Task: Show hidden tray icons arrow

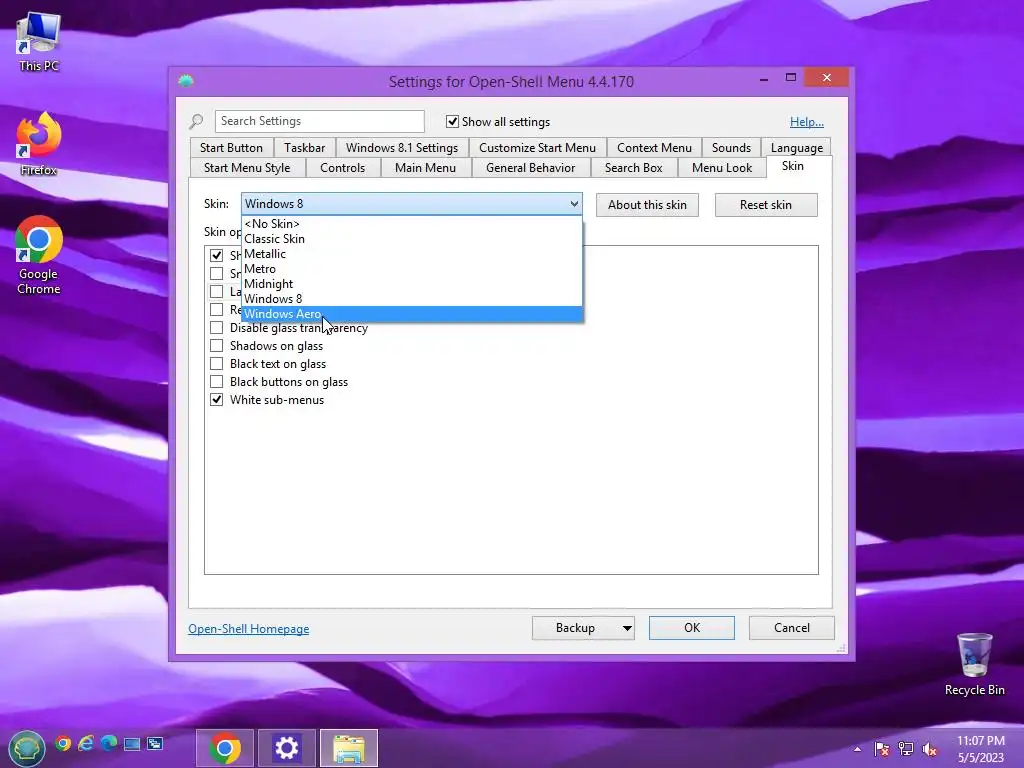Action: [x=857, y=749]
